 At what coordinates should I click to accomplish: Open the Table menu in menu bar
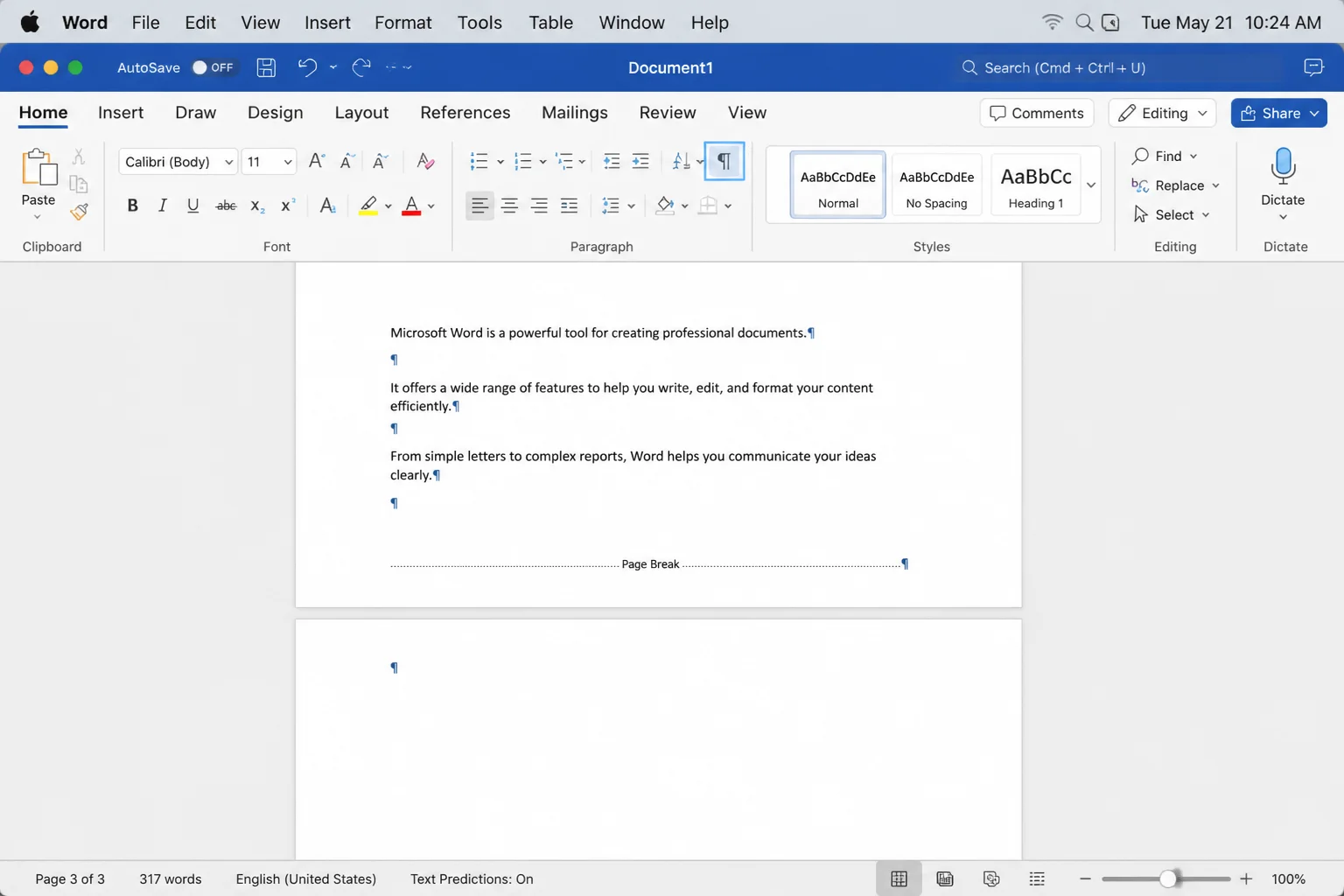(551, 22)
